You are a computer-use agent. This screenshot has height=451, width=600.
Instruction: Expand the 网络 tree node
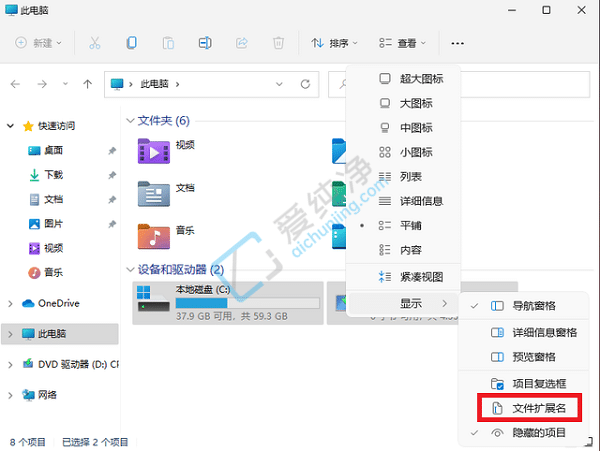point(11,395)
